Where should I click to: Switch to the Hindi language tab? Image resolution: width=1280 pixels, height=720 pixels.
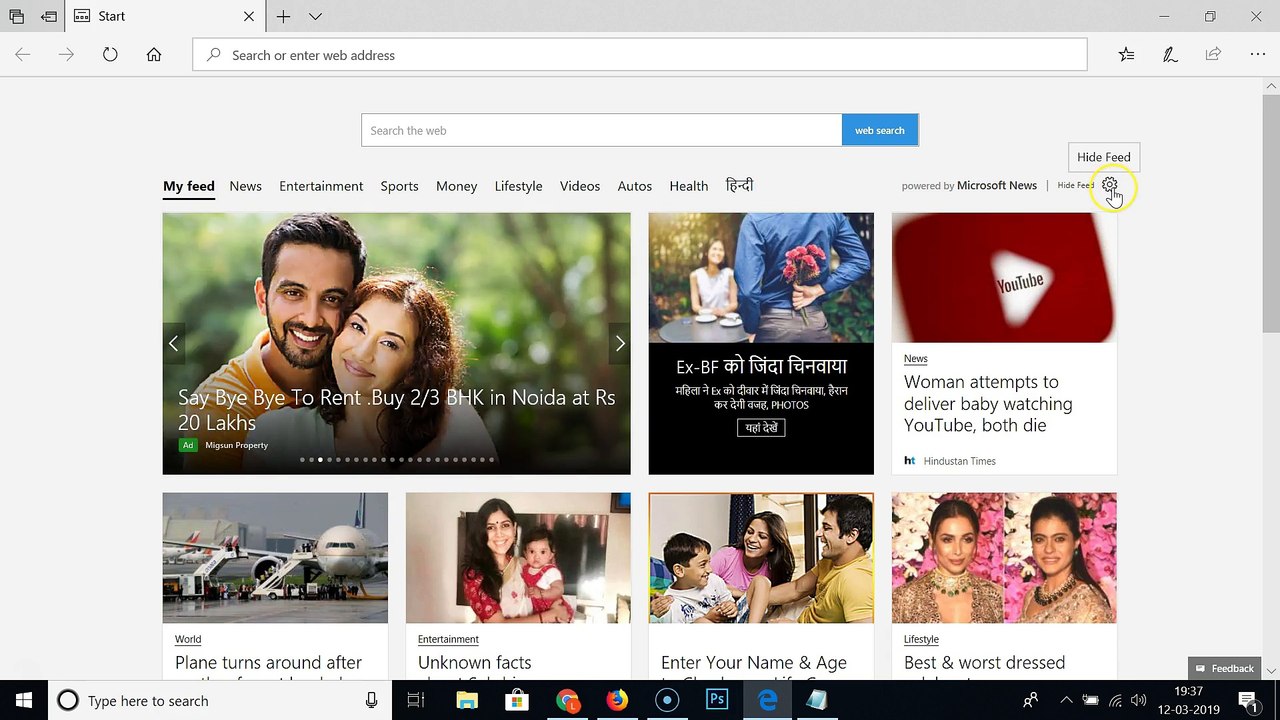click(739, 185)
